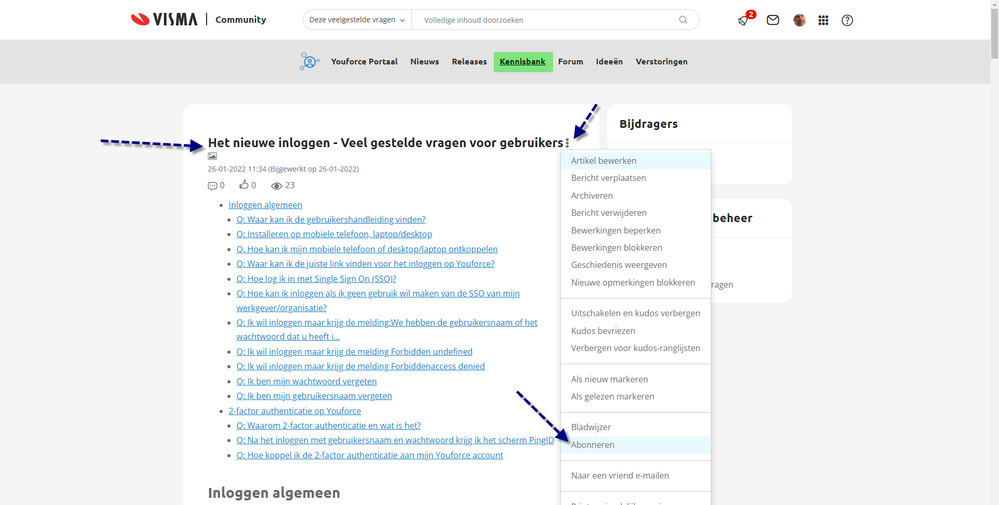Click the views eye icon
This screenshot has width=999, height=505.
tap(277, 186)
